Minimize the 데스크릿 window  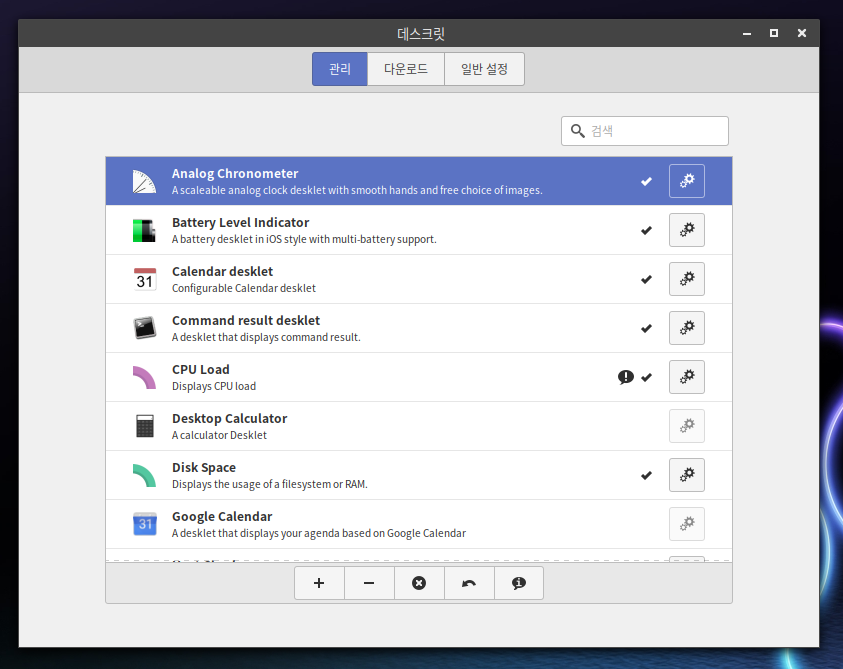click(x=747, y=33)
